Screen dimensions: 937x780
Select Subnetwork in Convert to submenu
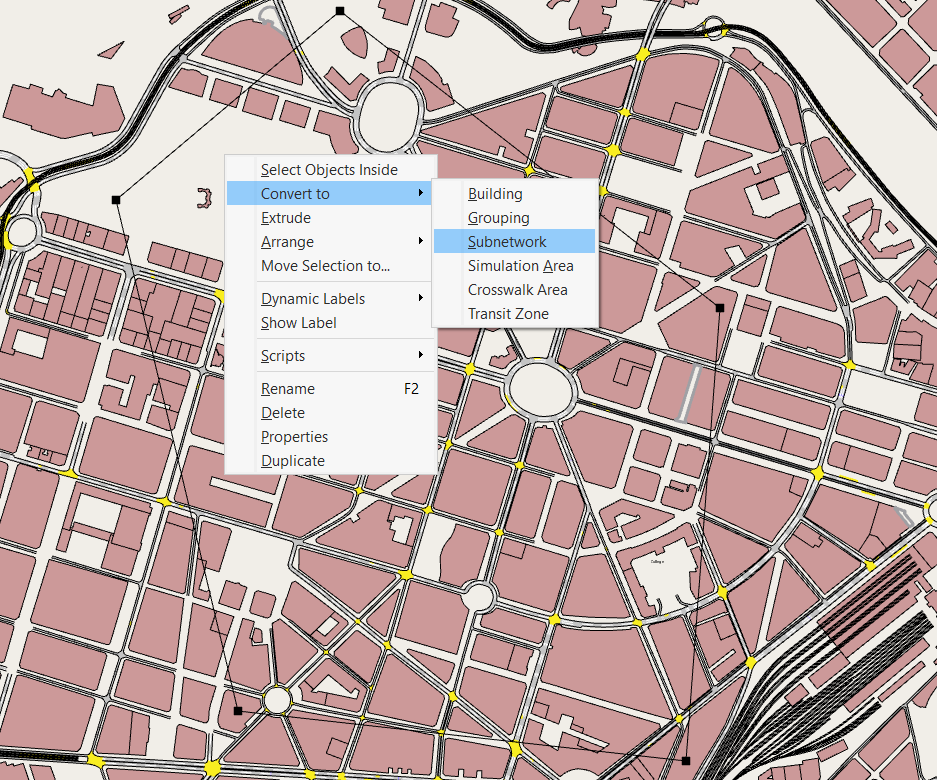point(507,242)
